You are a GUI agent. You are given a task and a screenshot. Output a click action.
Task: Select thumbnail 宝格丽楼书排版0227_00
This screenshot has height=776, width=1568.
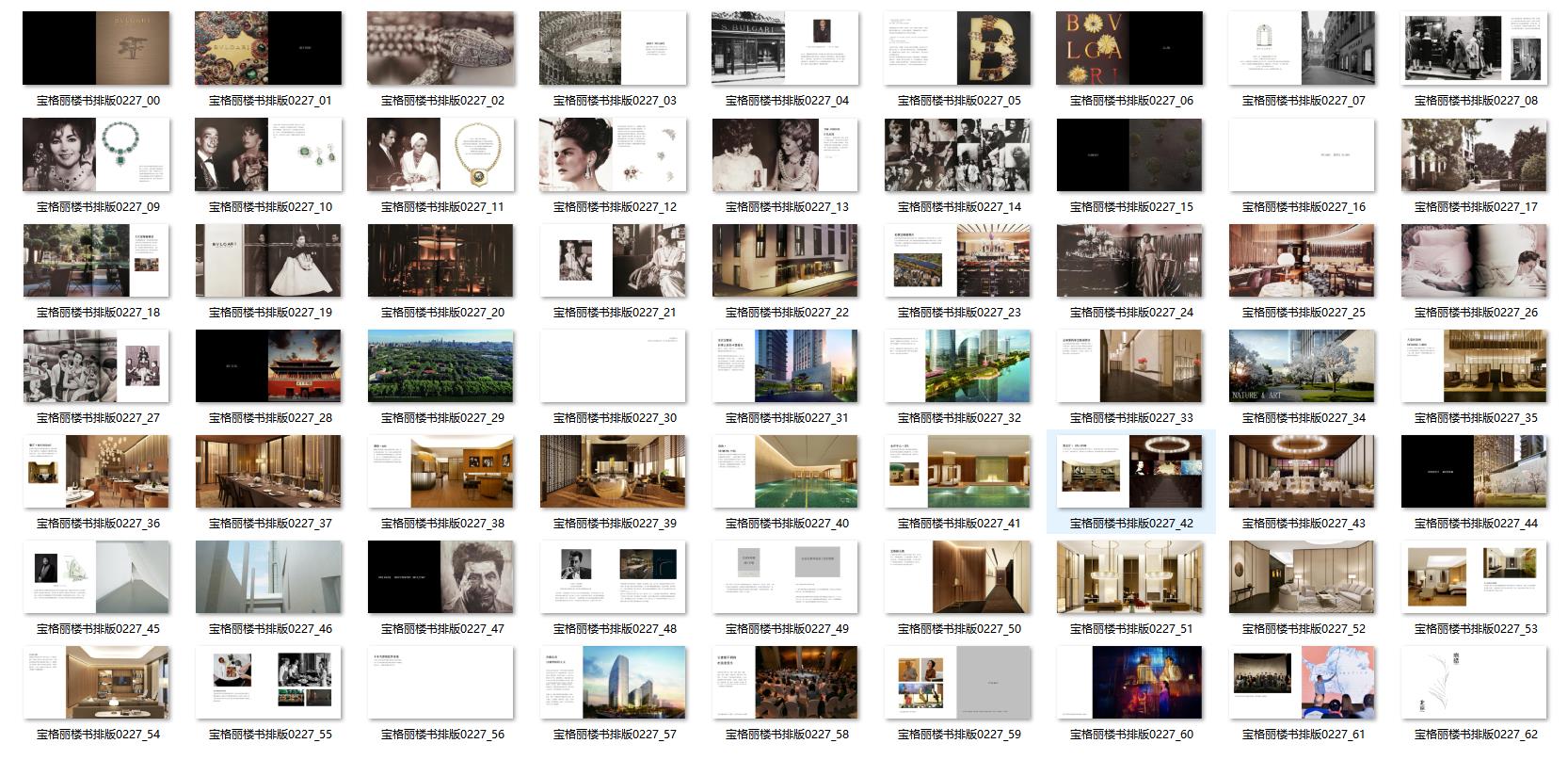(96, 48)
